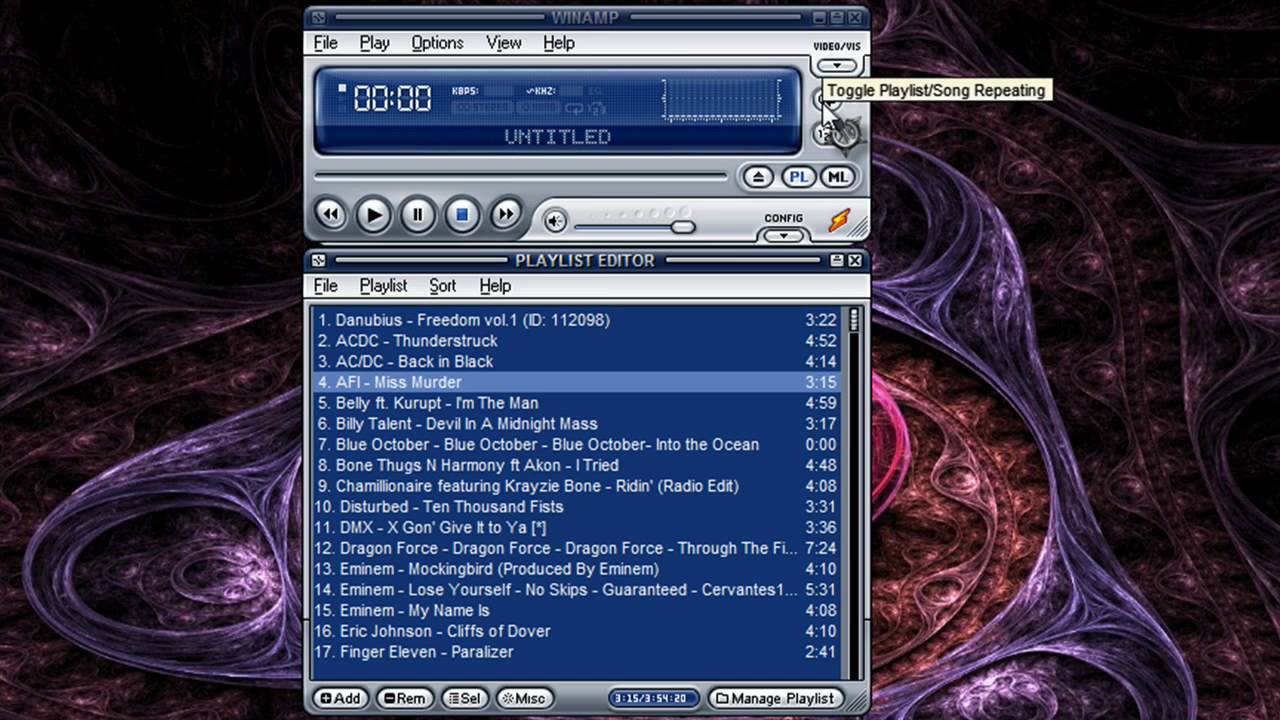
Task: Click the Winamp lightning bolt icon
Action: (x=839, y=219)
